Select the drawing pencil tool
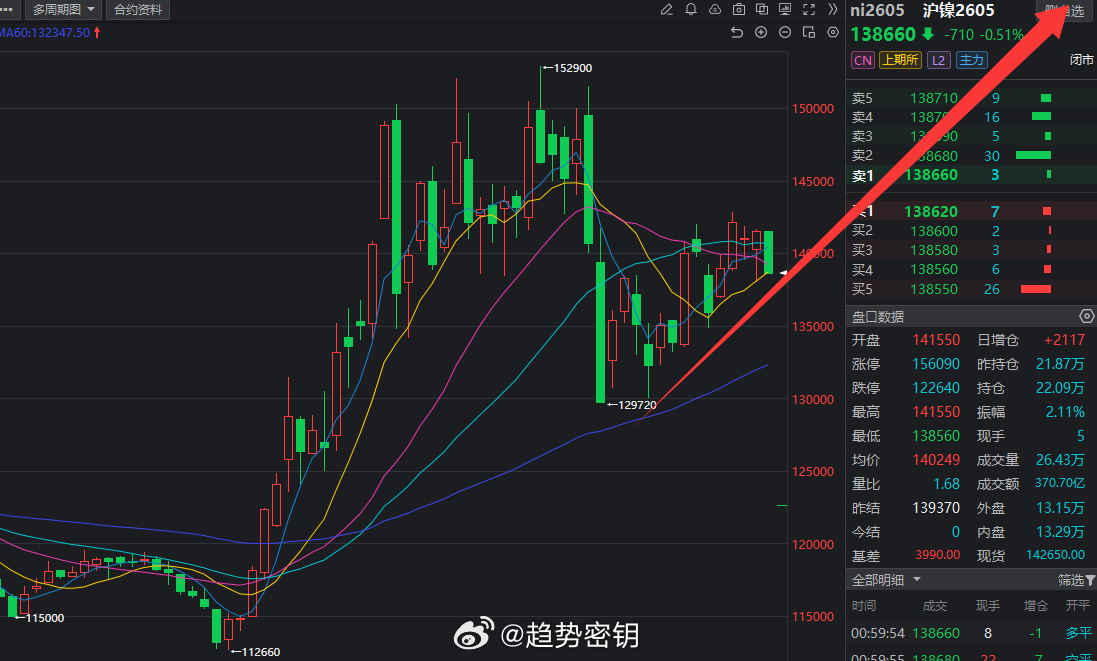This screenshot has height=661, width=1097. 667,10
